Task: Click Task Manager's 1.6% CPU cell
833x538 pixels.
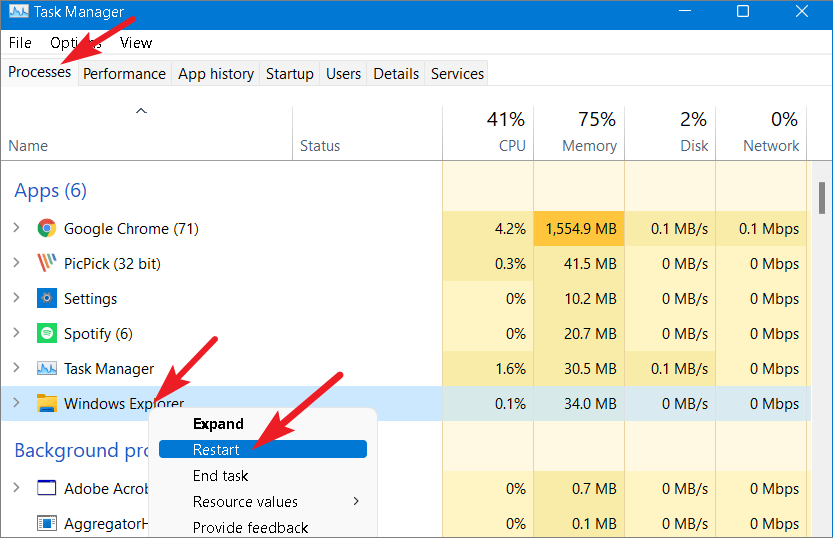Action: pos(488,369)
